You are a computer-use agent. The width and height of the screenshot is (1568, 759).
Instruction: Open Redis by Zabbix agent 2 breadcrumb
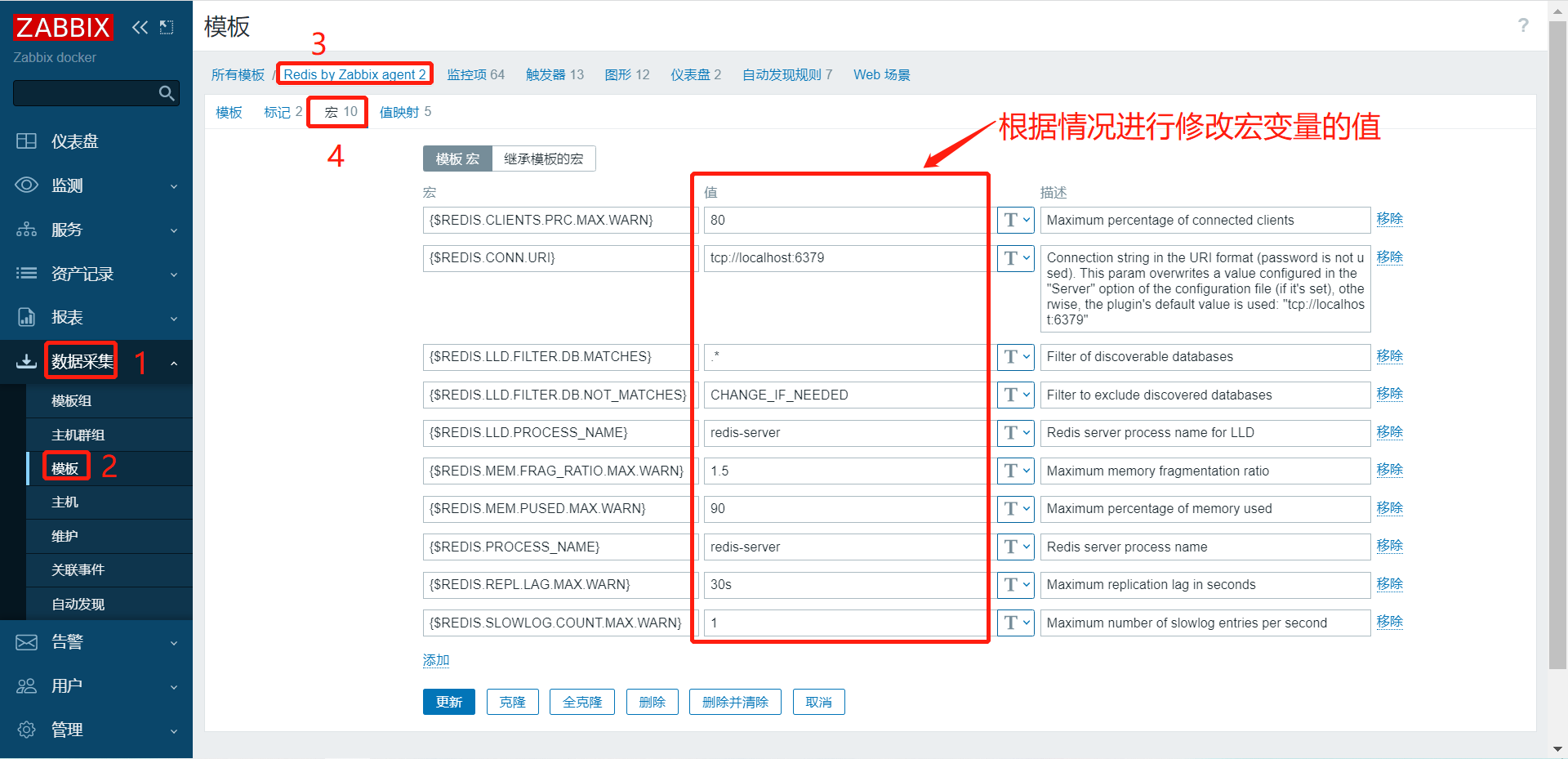pyautogui.click(x=354, y=74)
